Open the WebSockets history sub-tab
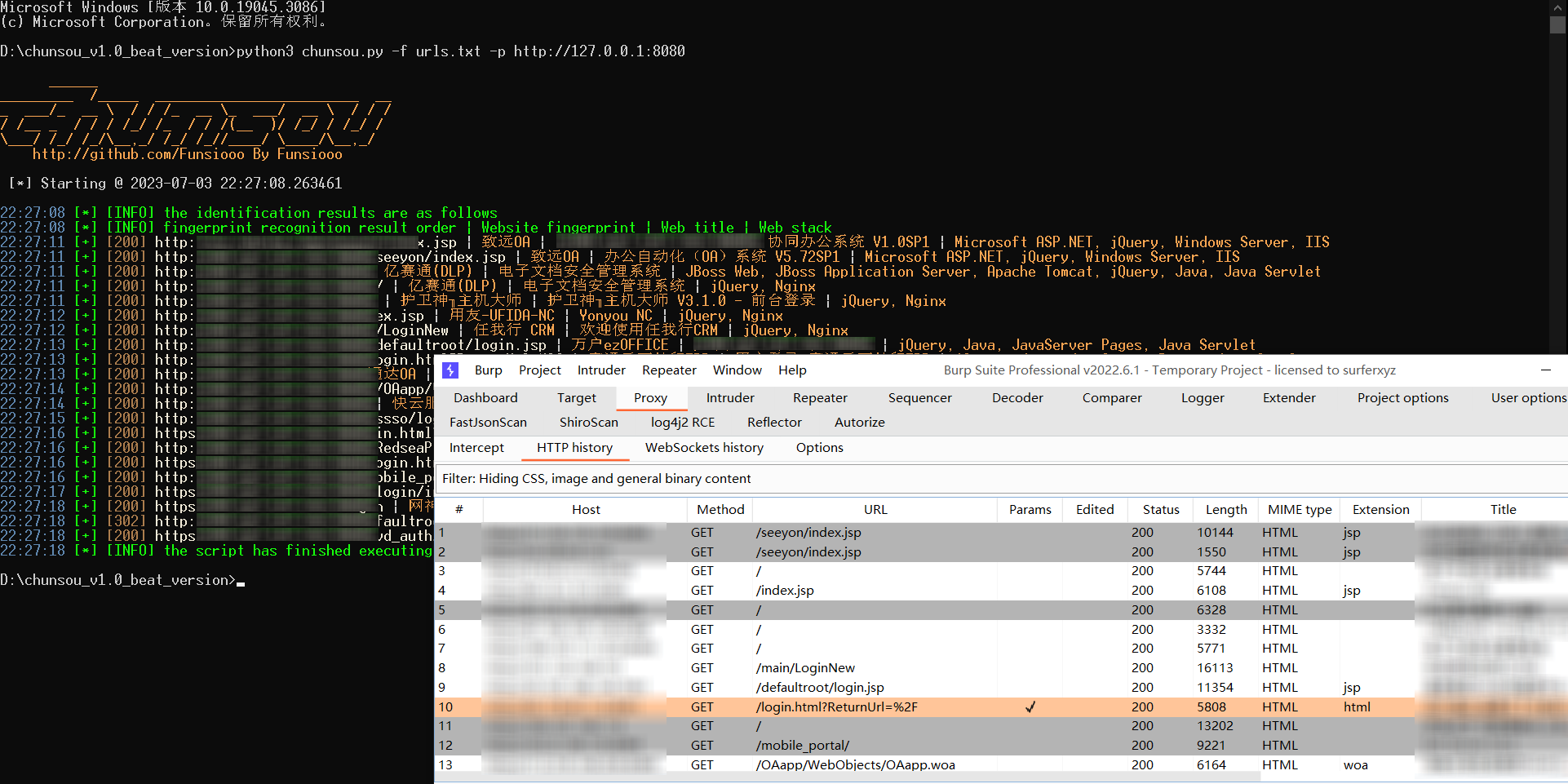The height and width of the screenshot is (784, 1568). 704,448
